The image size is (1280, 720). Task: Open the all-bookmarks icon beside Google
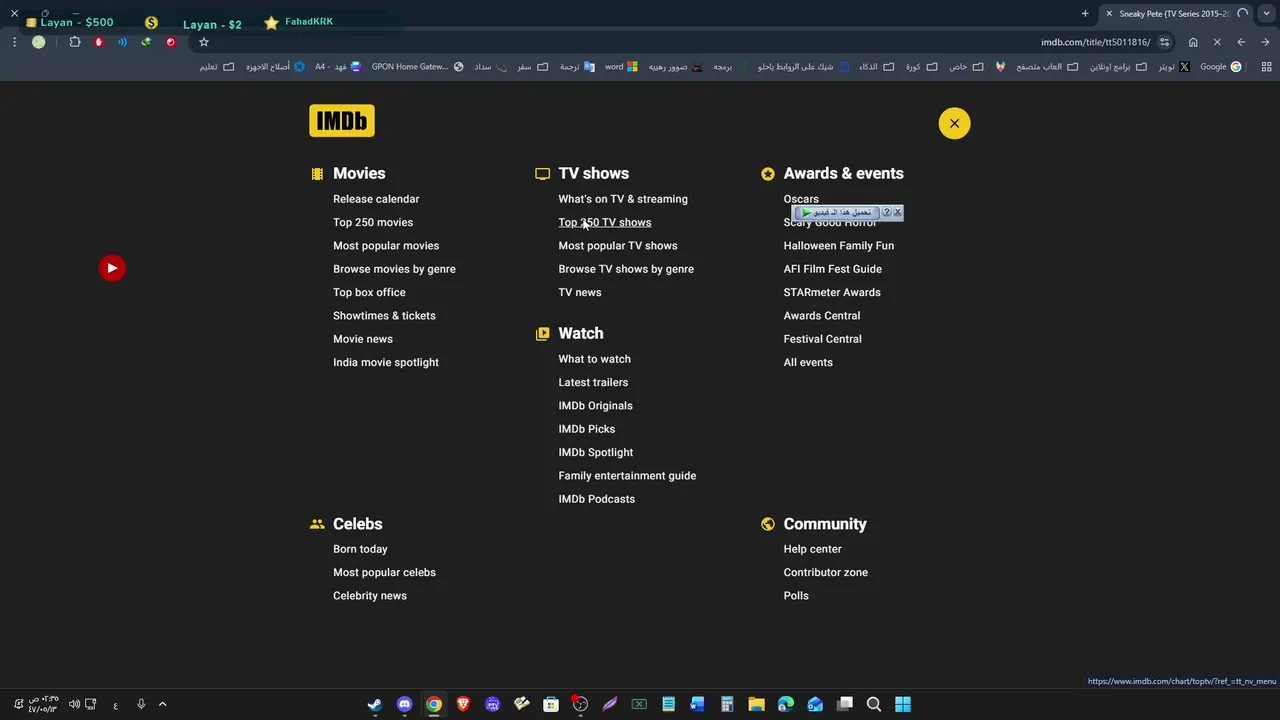pos(1266,67)
